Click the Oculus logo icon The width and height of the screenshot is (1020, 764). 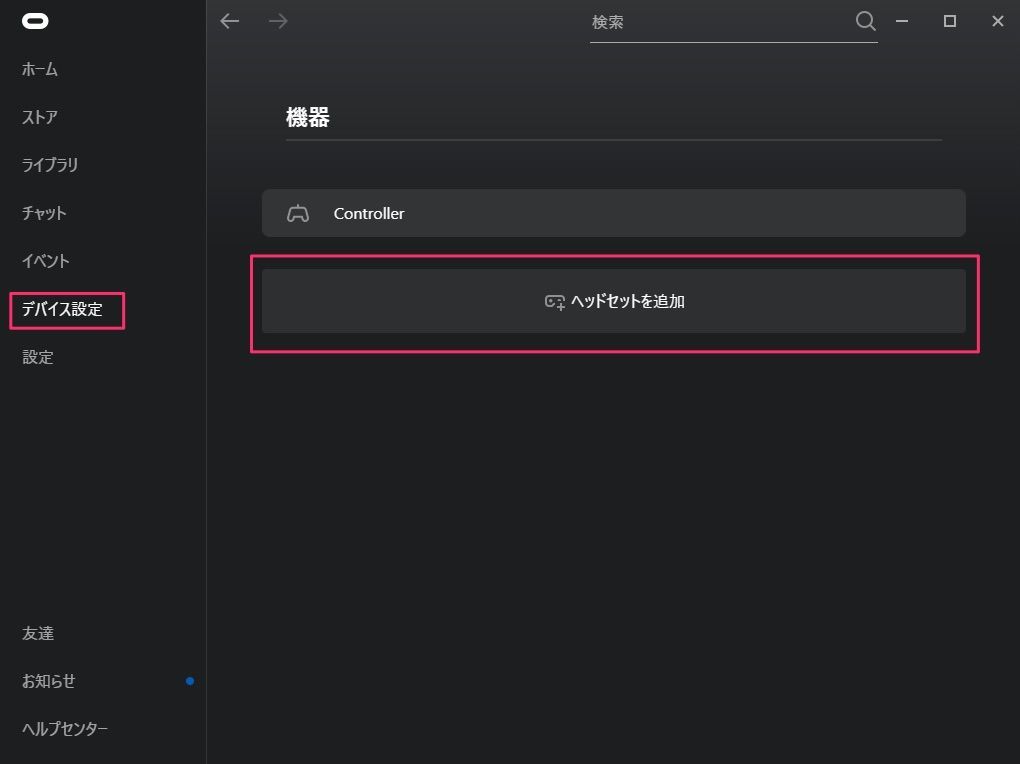[35, 21]
